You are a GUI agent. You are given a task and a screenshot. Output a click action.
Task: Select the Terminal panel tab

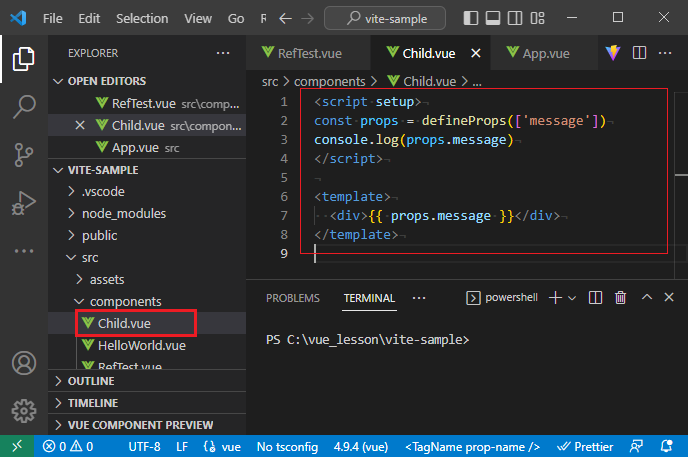click(x=369, y=298)
